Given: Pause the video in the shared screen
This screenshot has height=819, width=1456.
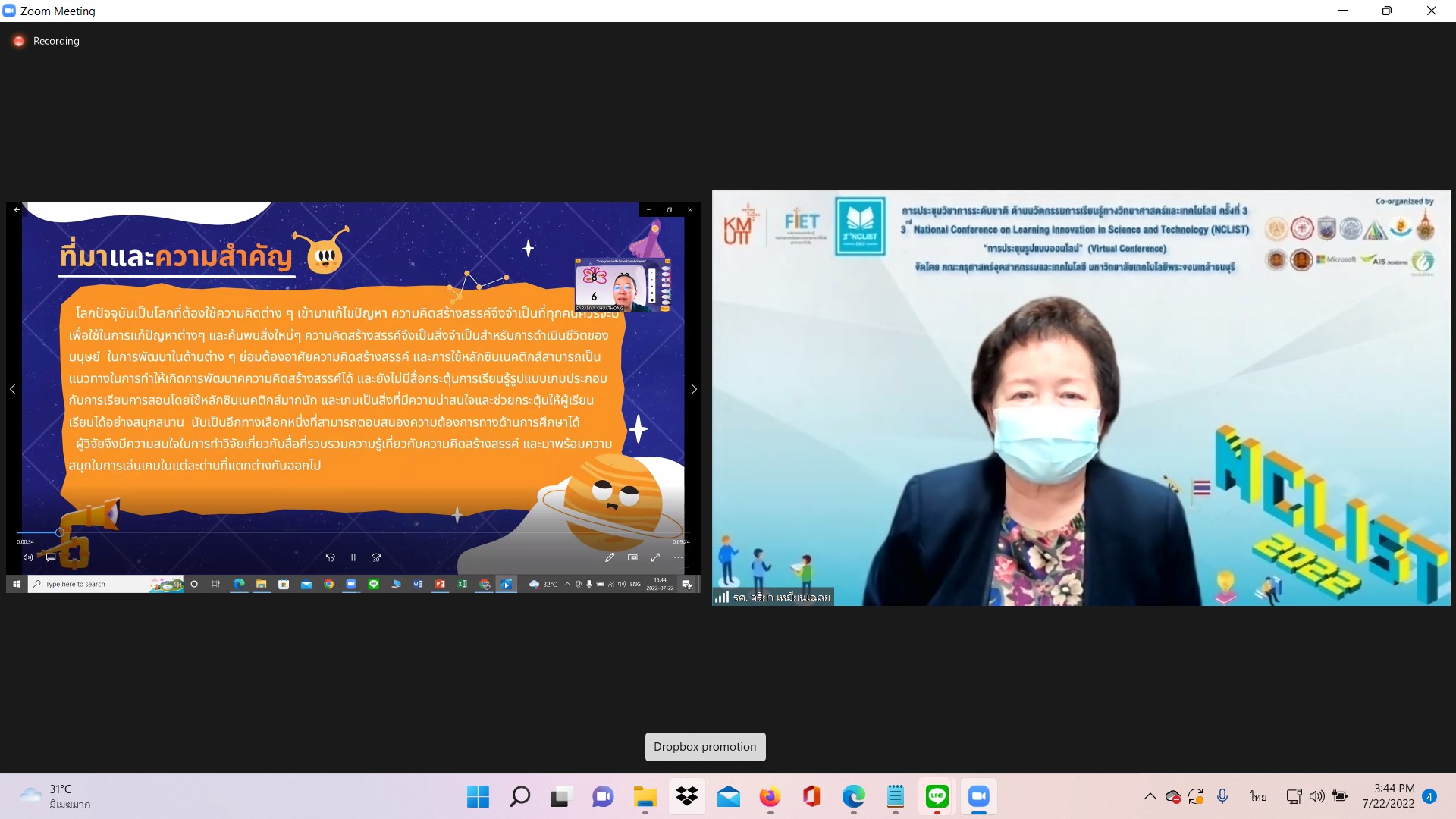Looking at the screenshot, I should 353,557.
